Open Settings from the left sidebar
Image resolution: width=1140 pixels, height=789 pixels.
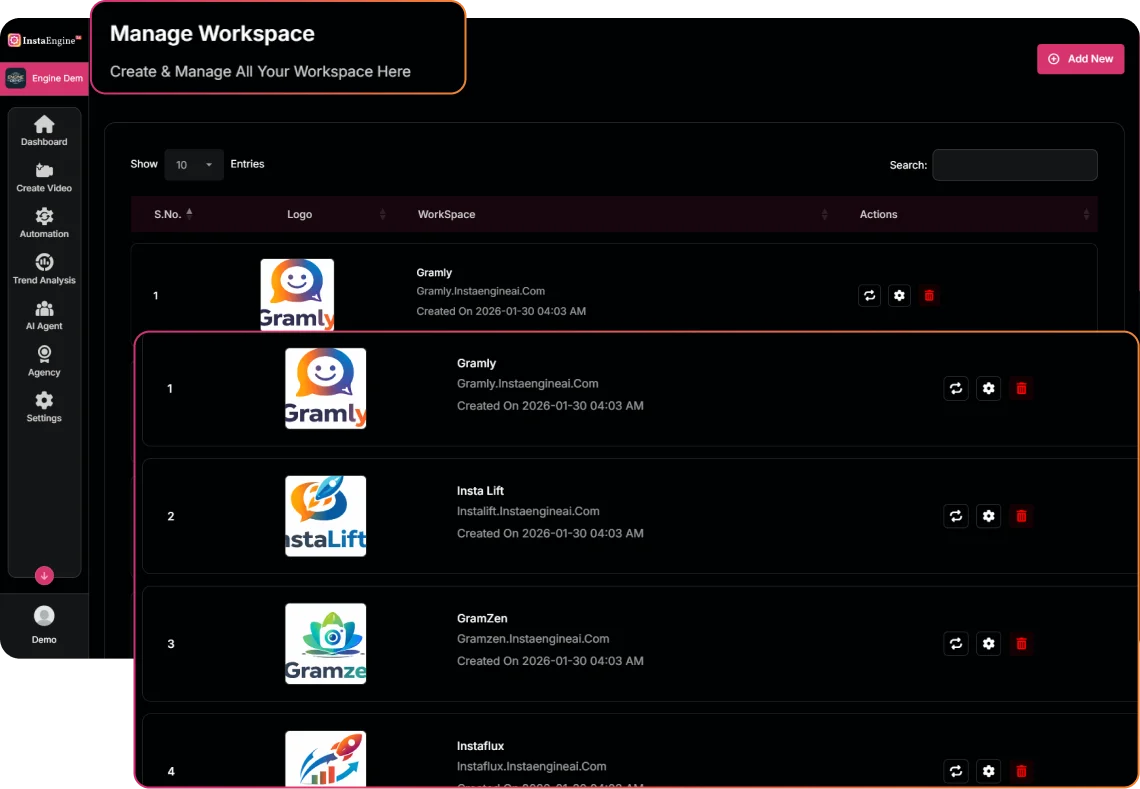pos(44,407)
